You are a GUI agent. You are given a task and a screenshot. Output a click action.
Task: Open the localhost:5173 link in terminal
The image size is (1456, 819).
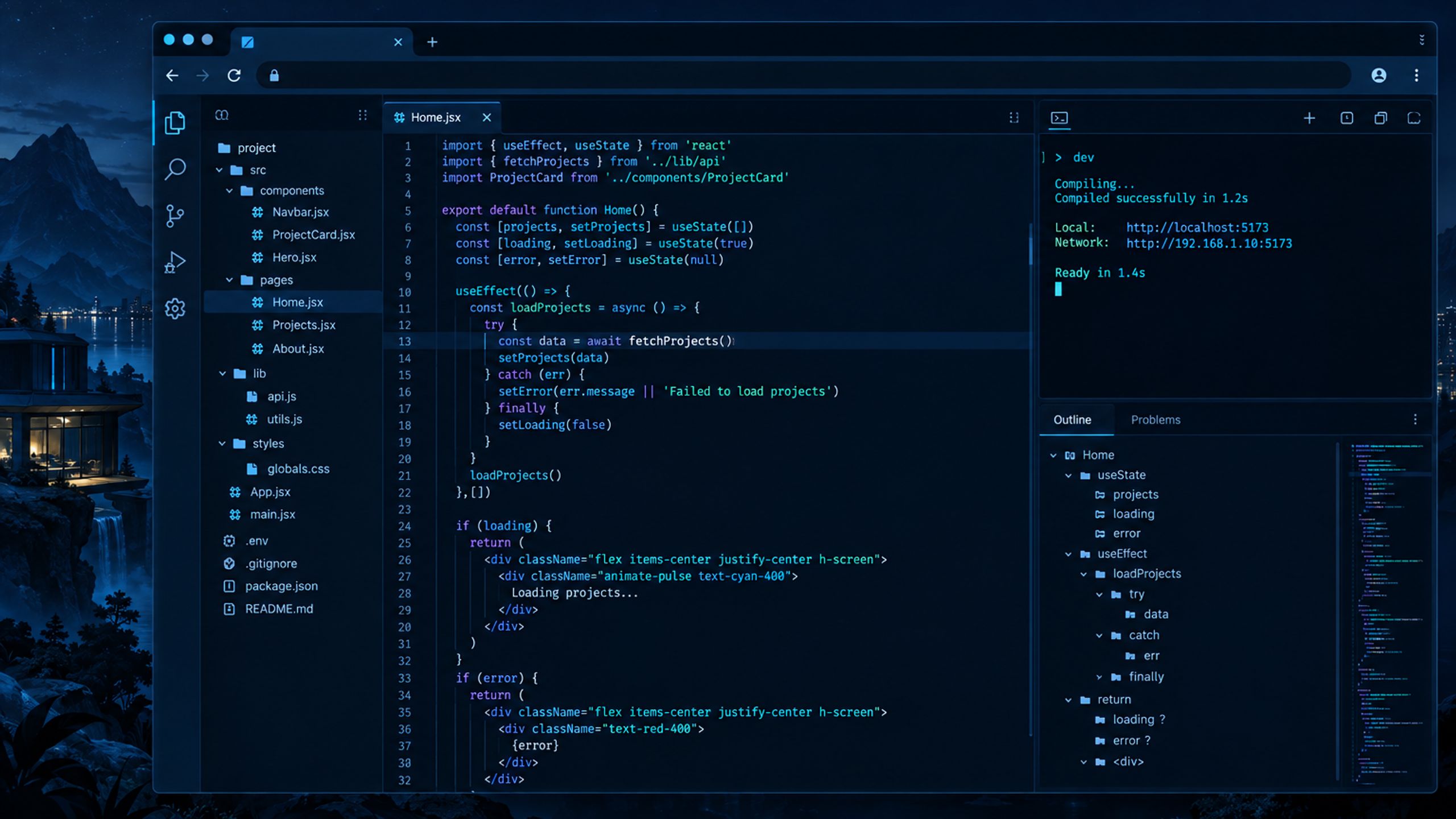(x=1197, y=227)
